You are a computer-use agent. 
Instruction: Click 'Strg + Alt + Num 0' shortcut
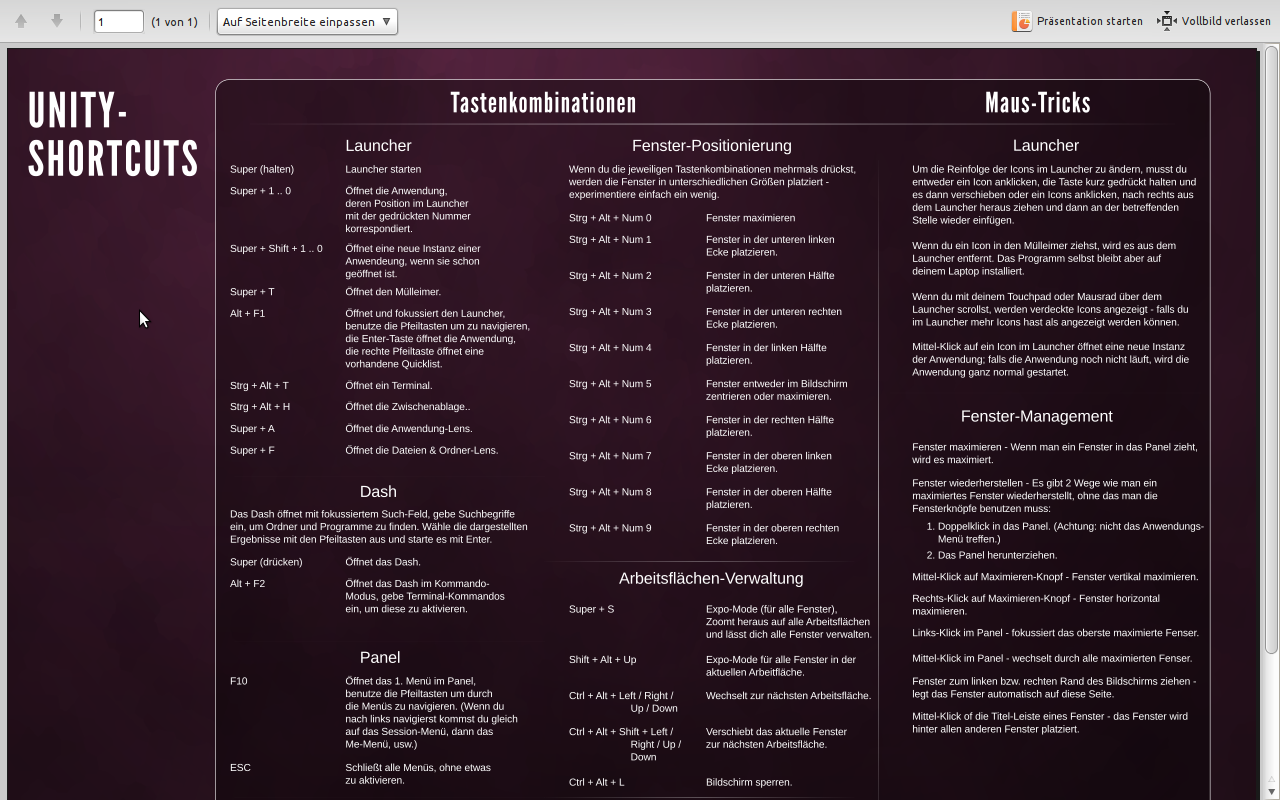(610, 217)
